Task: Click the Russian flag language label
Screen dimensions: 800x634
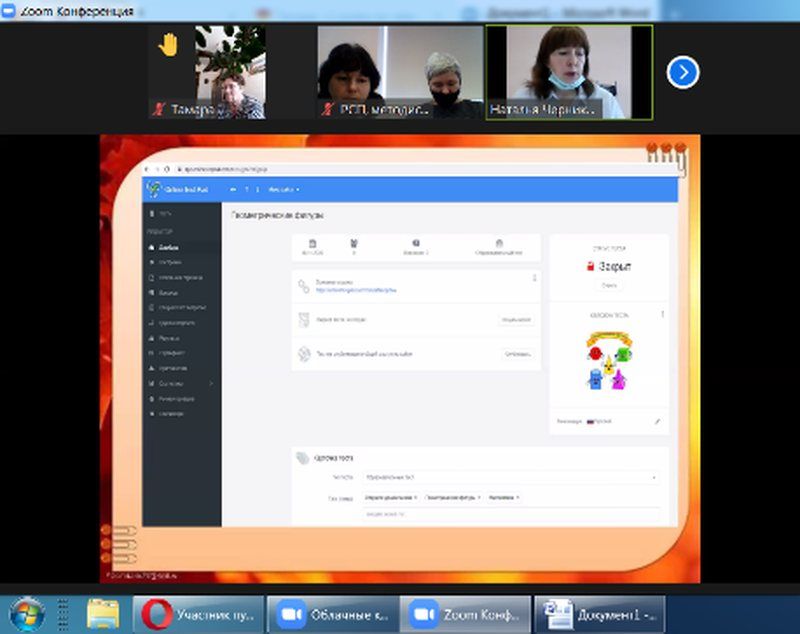Action: coord(599,421)
